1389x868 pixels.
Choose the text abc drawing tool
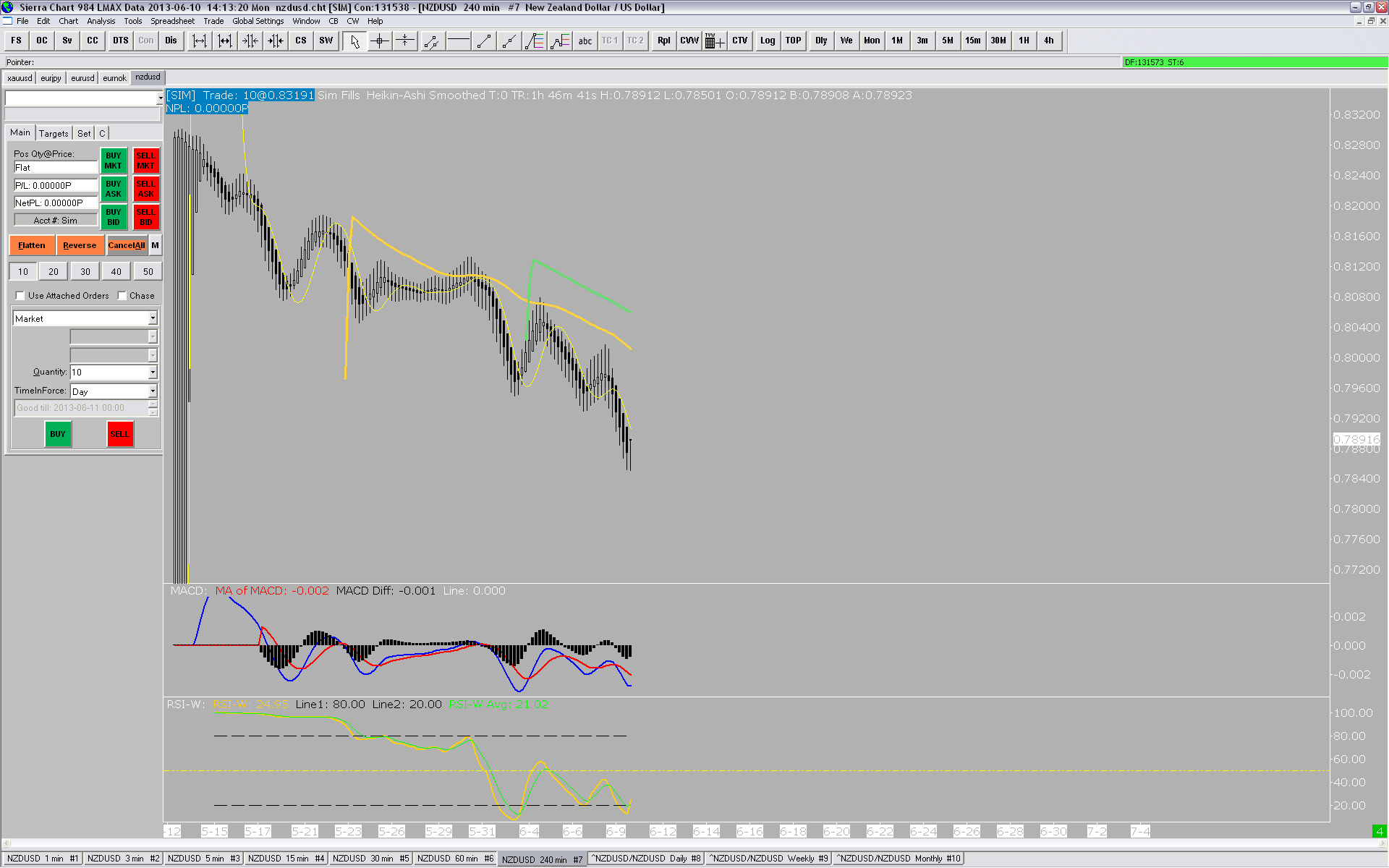pos(585,41)
